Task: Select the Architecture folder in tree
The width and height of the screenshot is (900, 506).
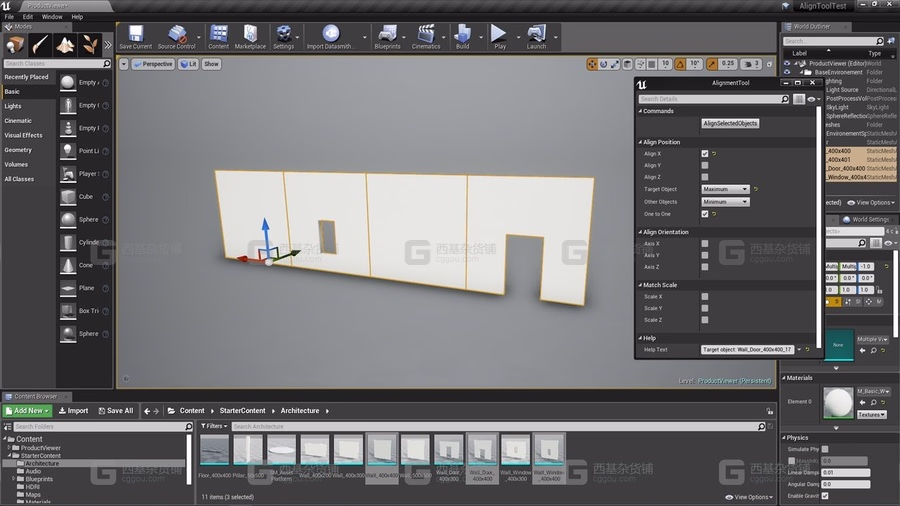Action: click(41, 464)
